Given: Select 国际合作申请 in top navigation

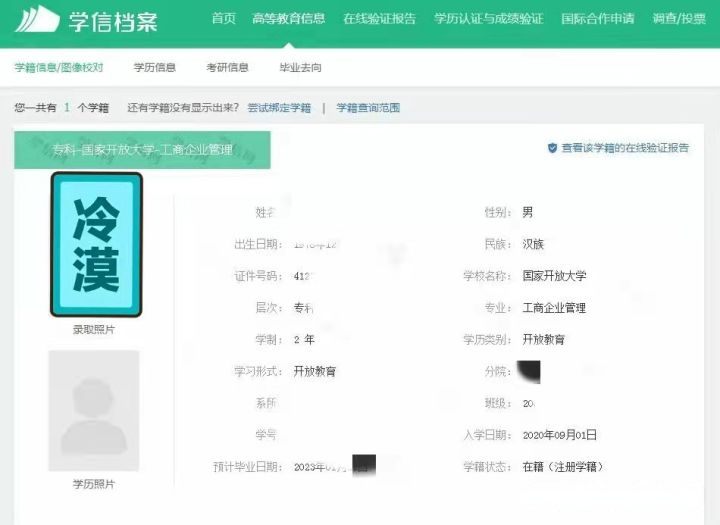Looking at the screenshot, I should (x=597, y=18).
